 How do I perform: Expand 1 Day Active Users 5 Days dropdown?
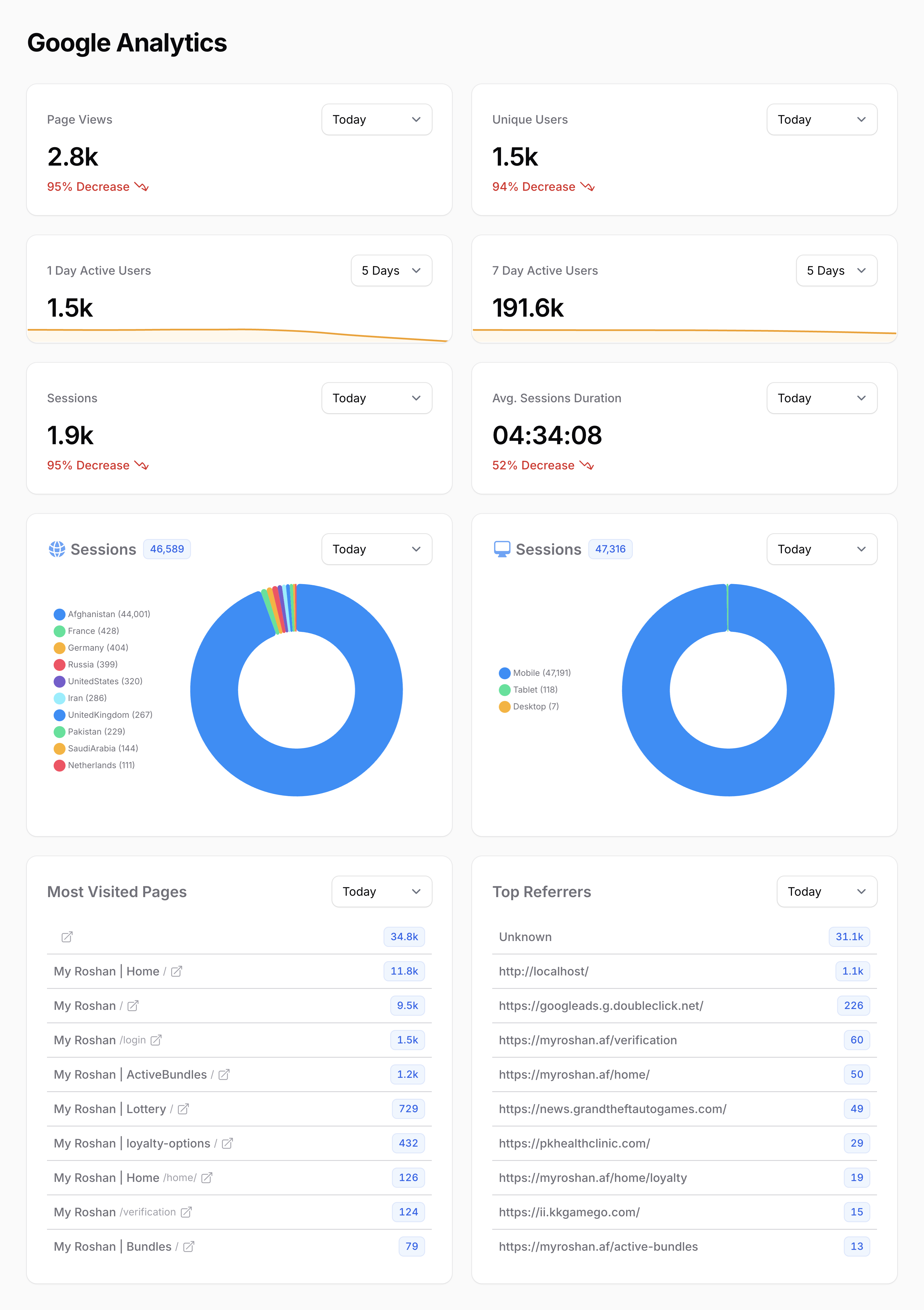(391, 271)
